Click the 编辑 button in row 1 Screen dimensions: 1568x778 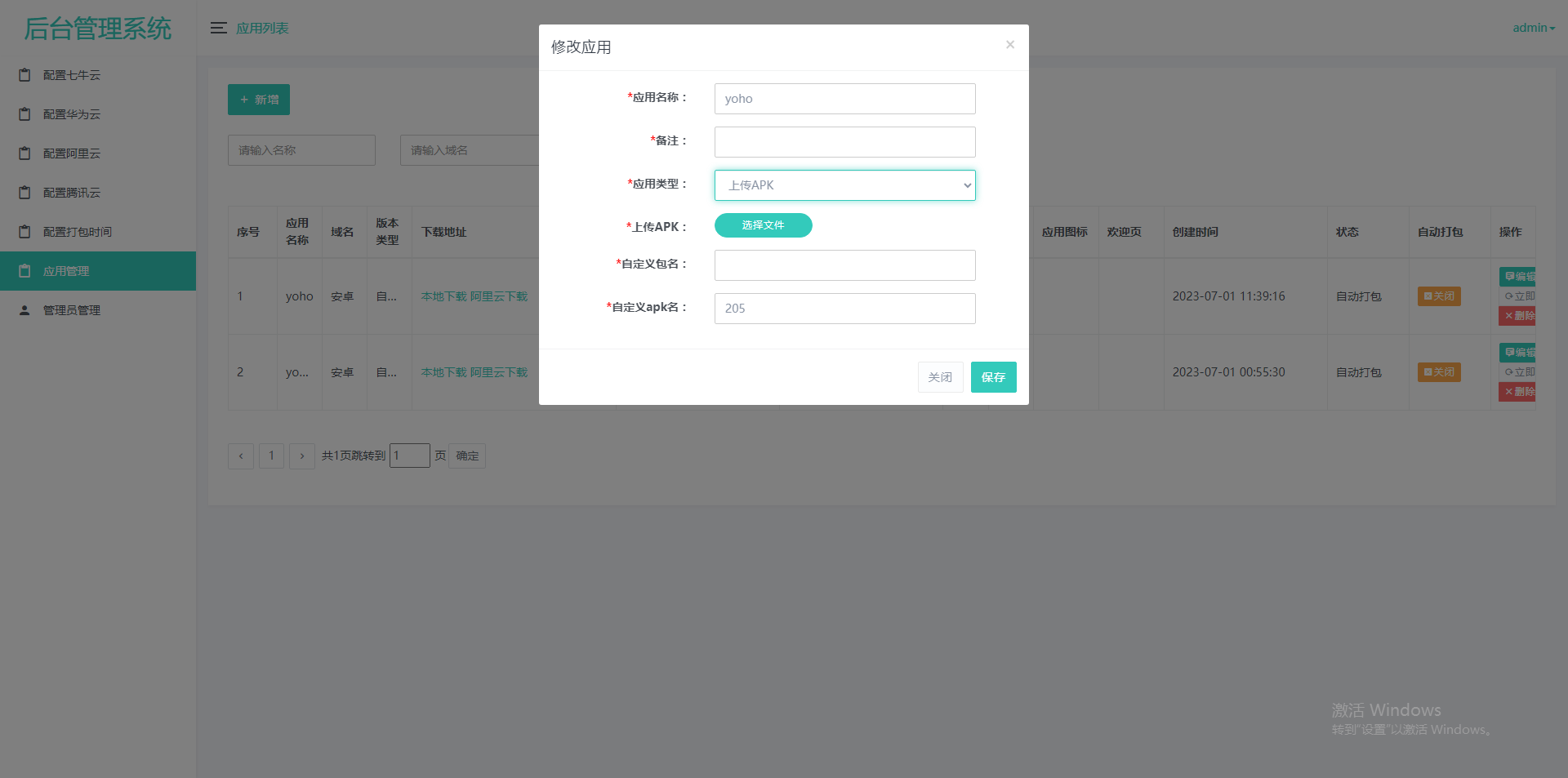tap(1518, 276)
